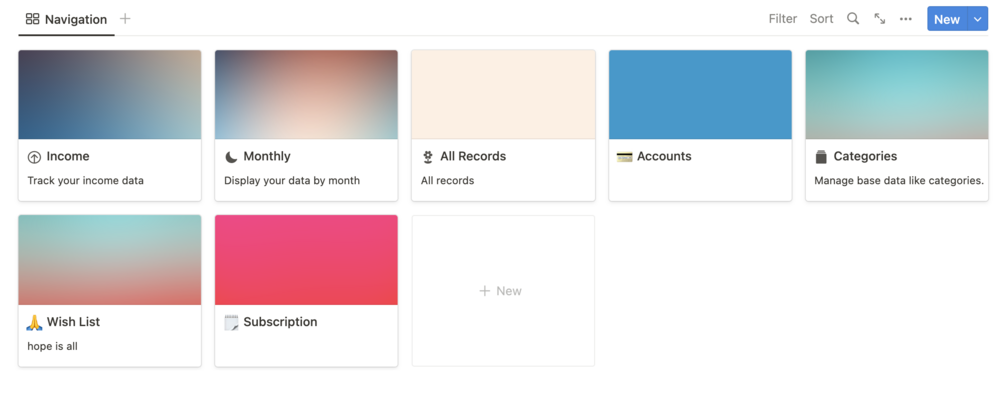Open the Filter menu

pos(783,19)
